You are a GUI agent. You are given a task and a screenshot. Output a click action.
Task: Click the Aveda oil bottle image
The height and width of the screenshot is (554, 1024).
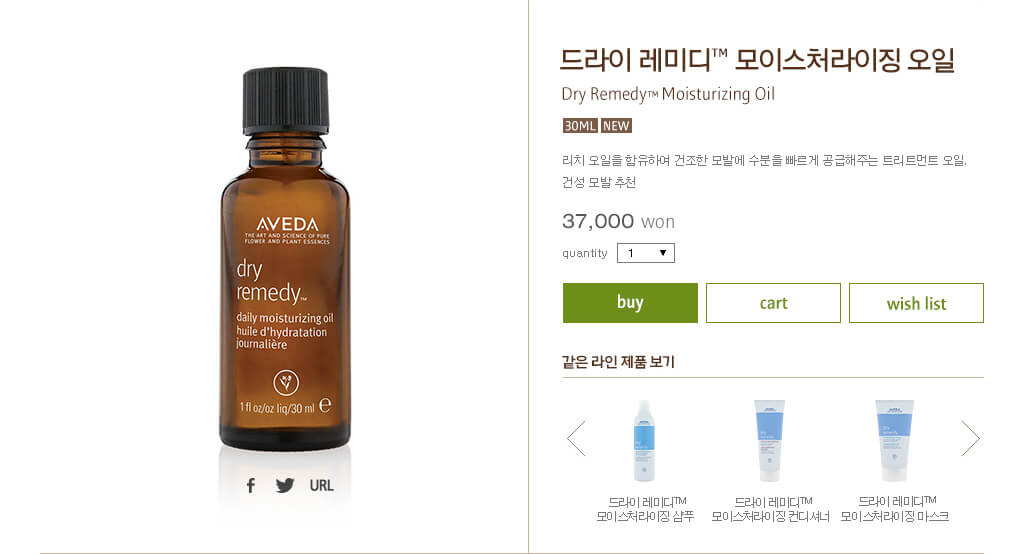pyautogui.click(x=285, y=259)
